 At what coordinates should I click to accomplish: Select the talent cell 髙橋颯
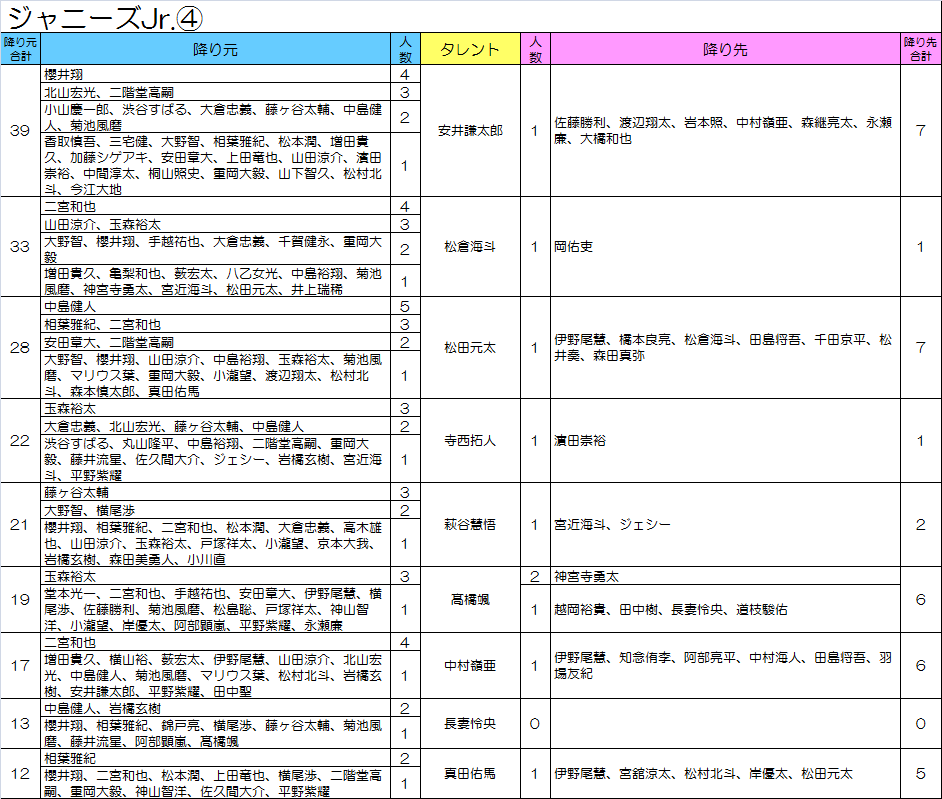(470, 600)
